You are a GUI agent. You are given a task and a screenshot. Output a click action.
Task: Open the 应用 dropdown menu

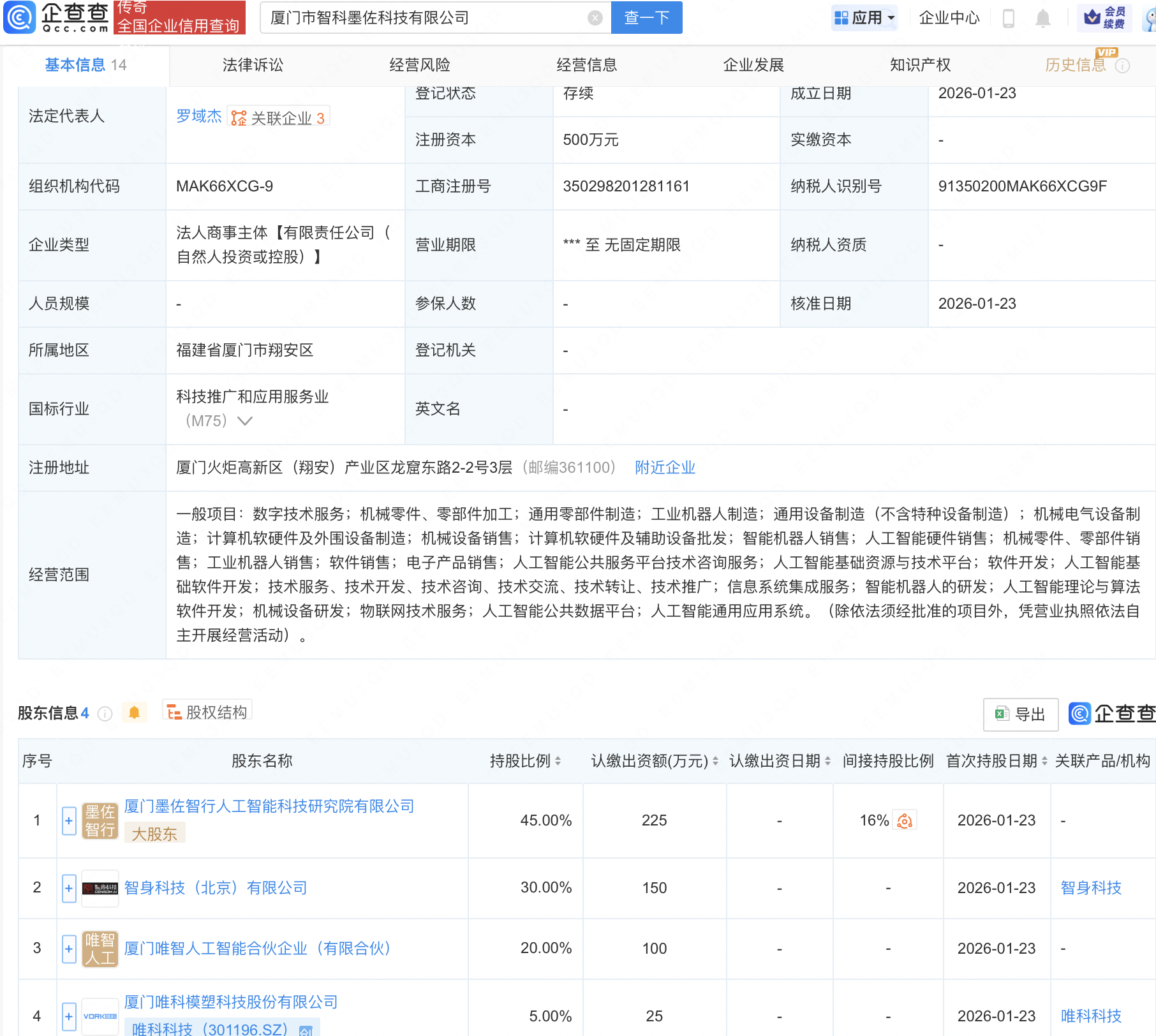pos(864,17)
